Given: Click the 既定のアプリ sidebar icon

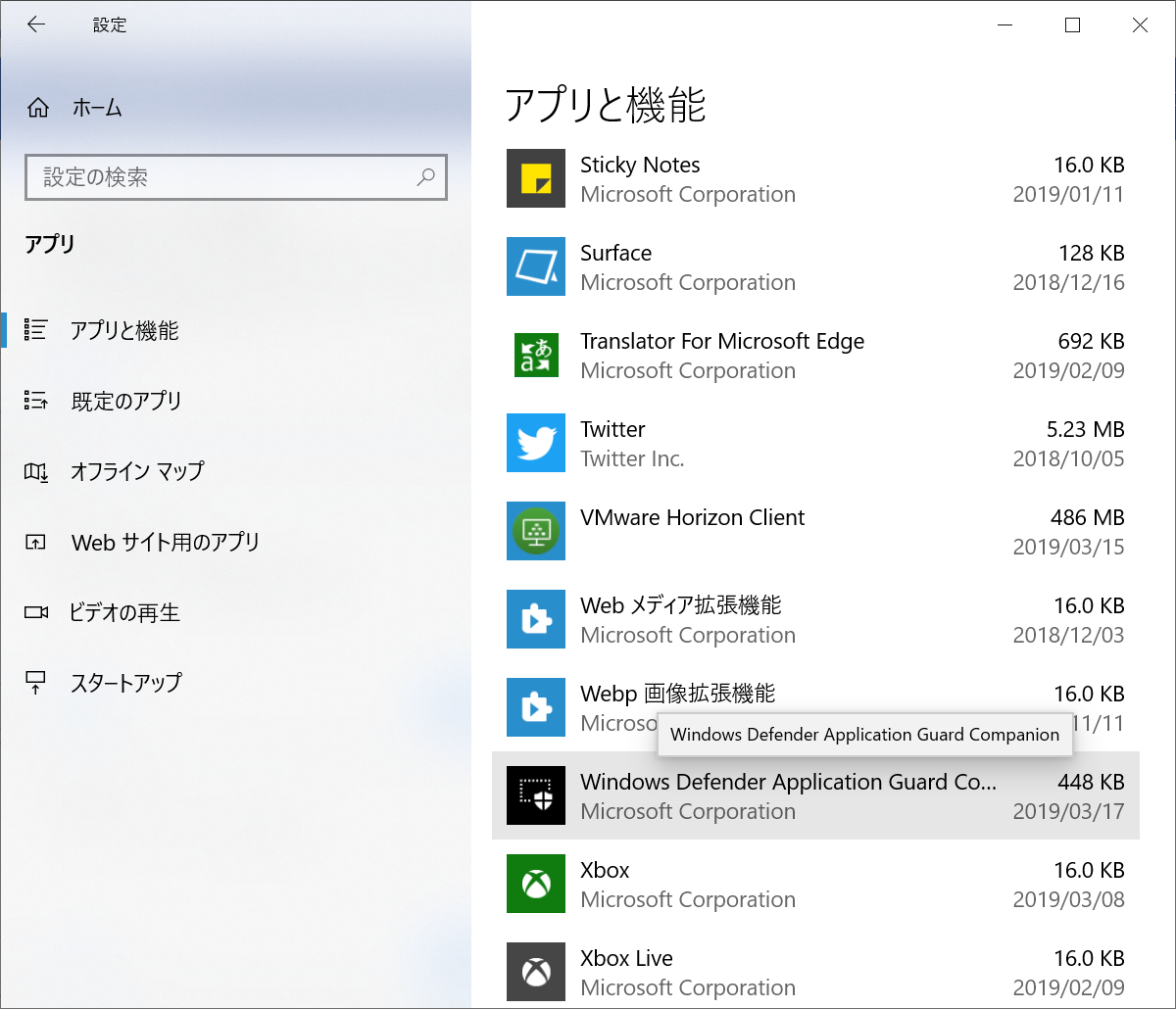Looking at the screenshot, I should point(35,401).
